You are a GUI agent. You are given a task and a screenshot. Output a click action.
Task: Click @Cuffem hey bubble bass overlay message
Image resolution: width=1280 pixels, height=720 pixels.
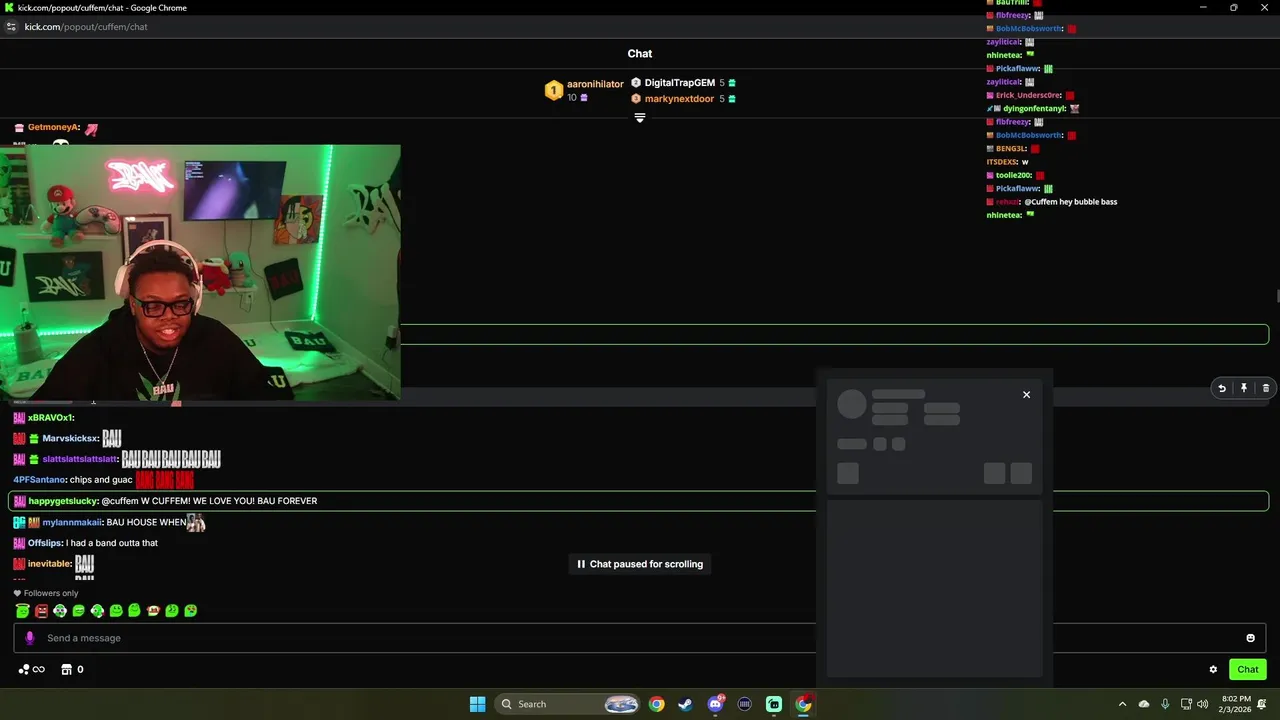1070,202
